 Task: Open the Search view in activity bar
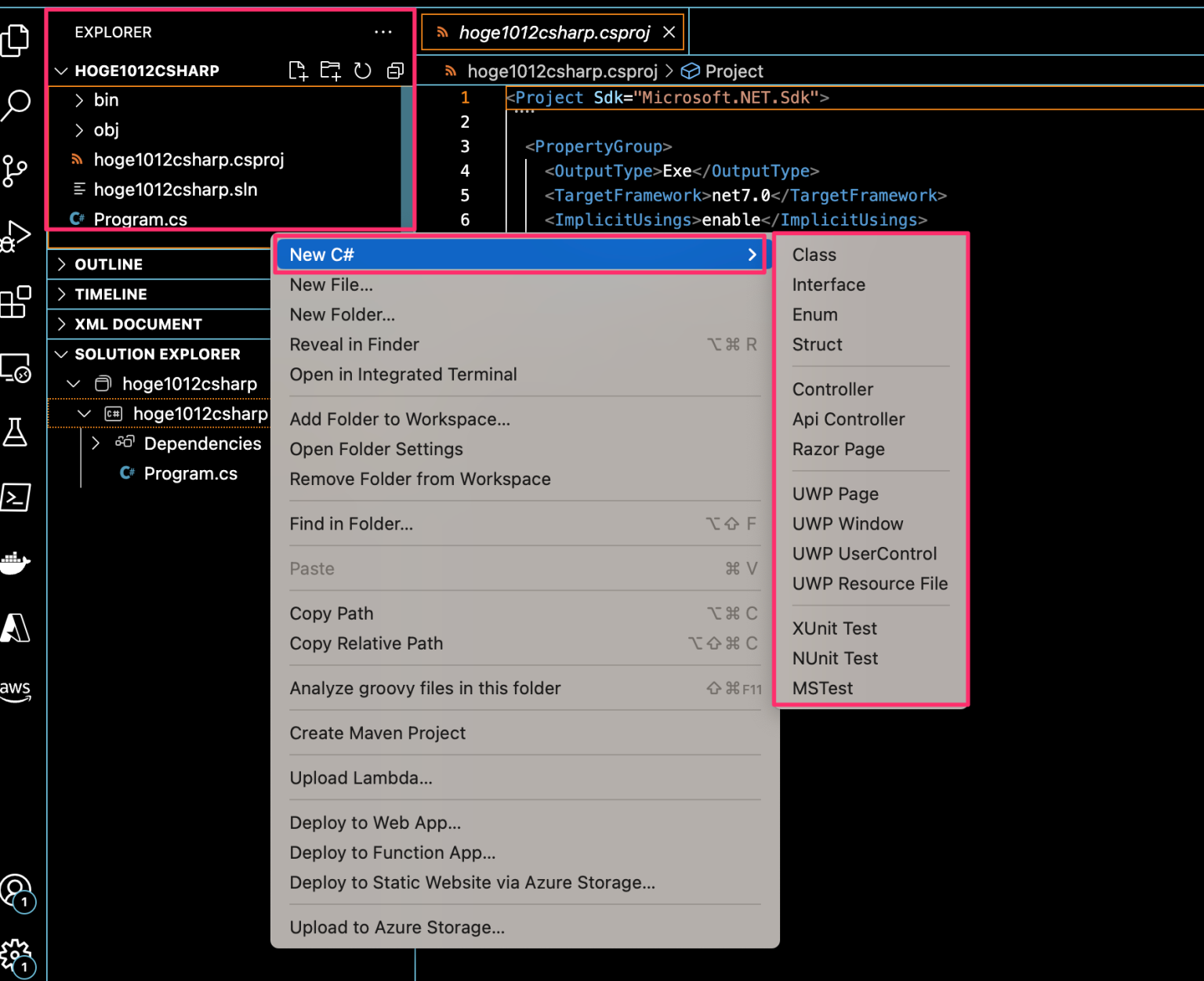click(x=16, y=104)
